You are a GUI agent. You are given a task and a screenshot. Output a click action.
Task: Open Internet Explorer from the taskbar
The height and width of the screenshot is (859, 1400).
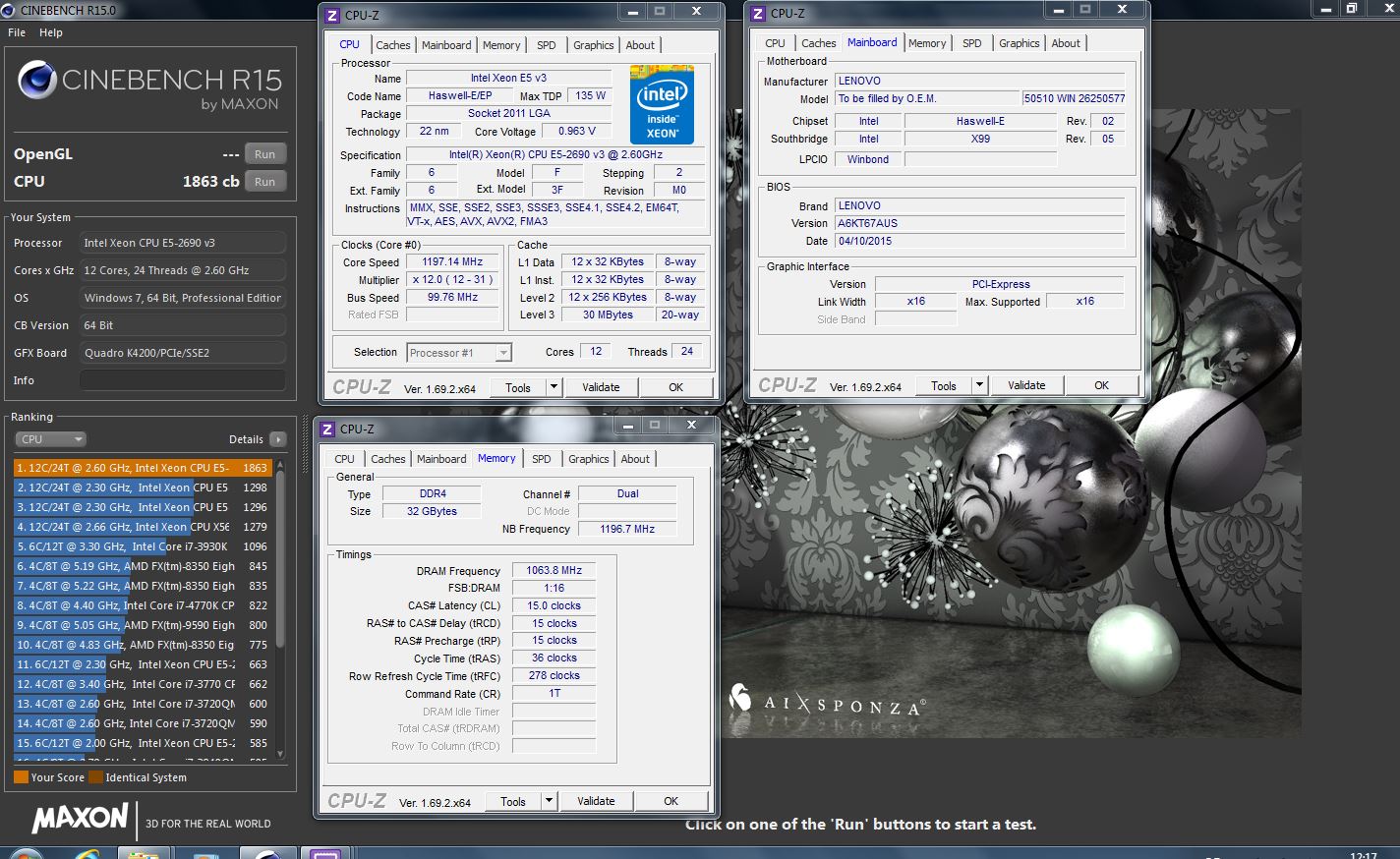86,853
